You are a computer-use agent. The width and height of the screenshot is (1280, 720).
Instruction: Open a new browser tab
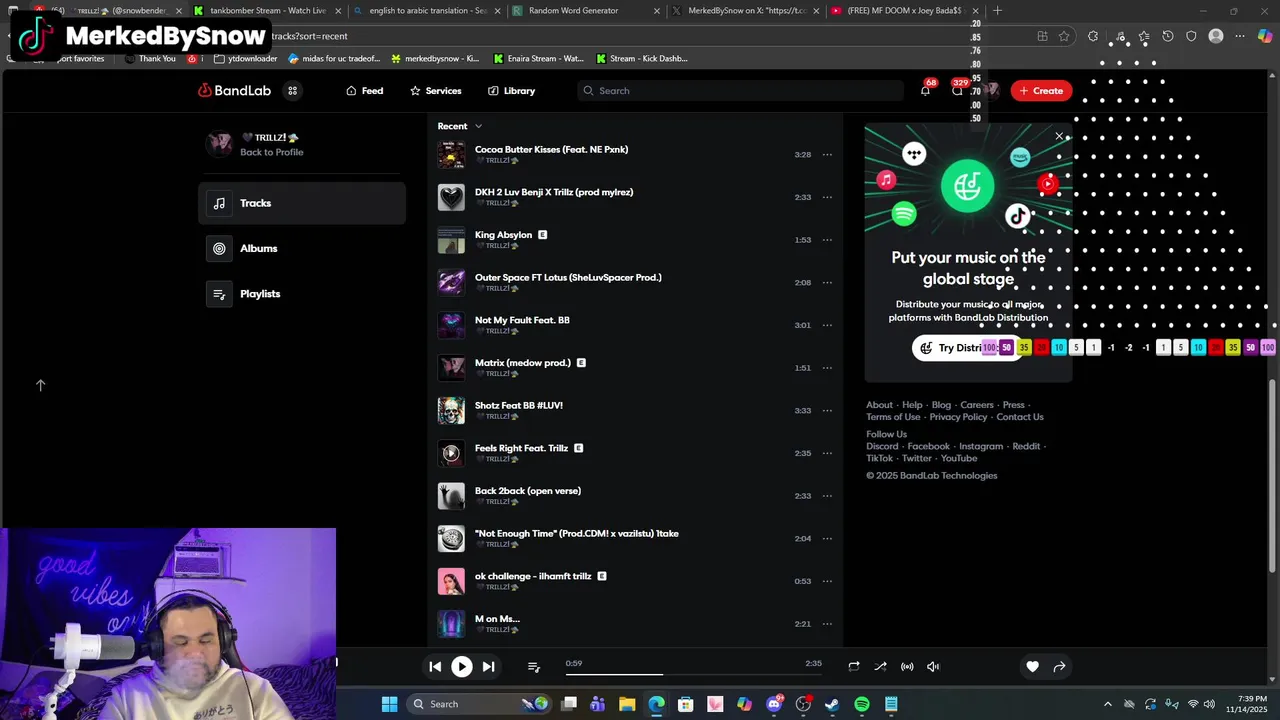coord(997,11)
